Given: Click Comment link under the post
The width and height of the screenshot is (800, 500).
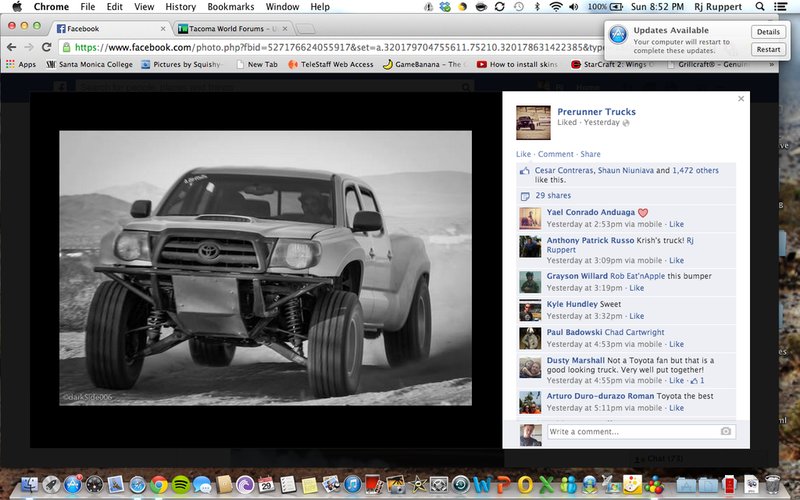Looking at the screenshot, I should pyautogui.click(x=556, y=154).
